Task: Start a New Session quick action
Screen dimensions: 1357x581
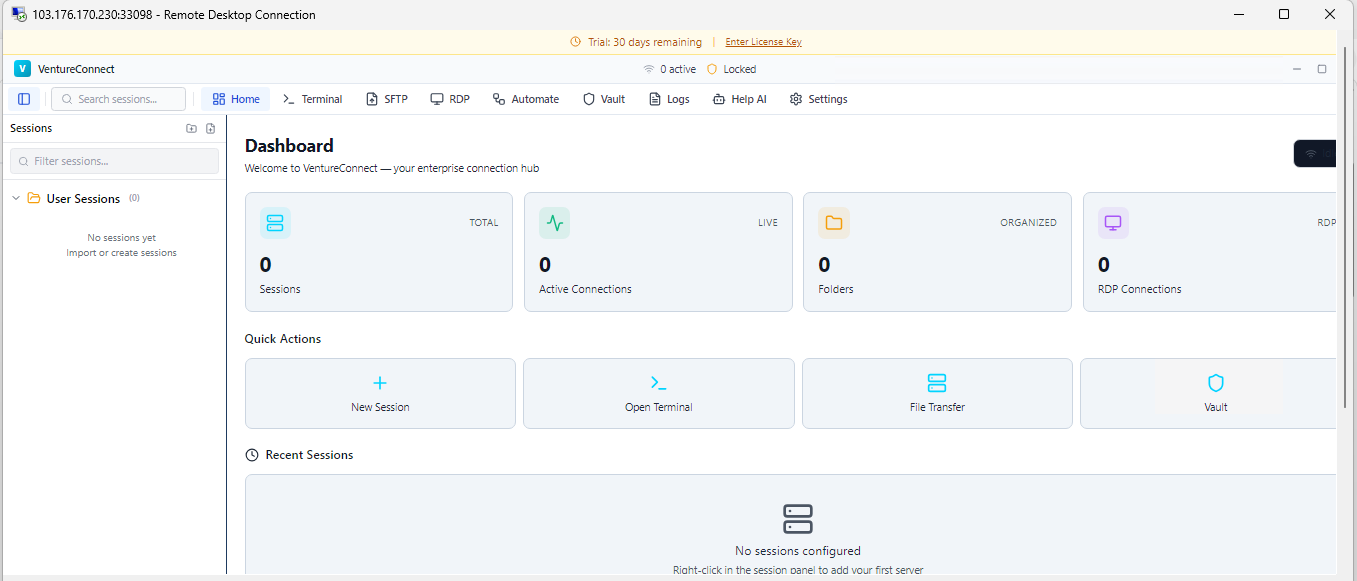Action: click(380, 393)
